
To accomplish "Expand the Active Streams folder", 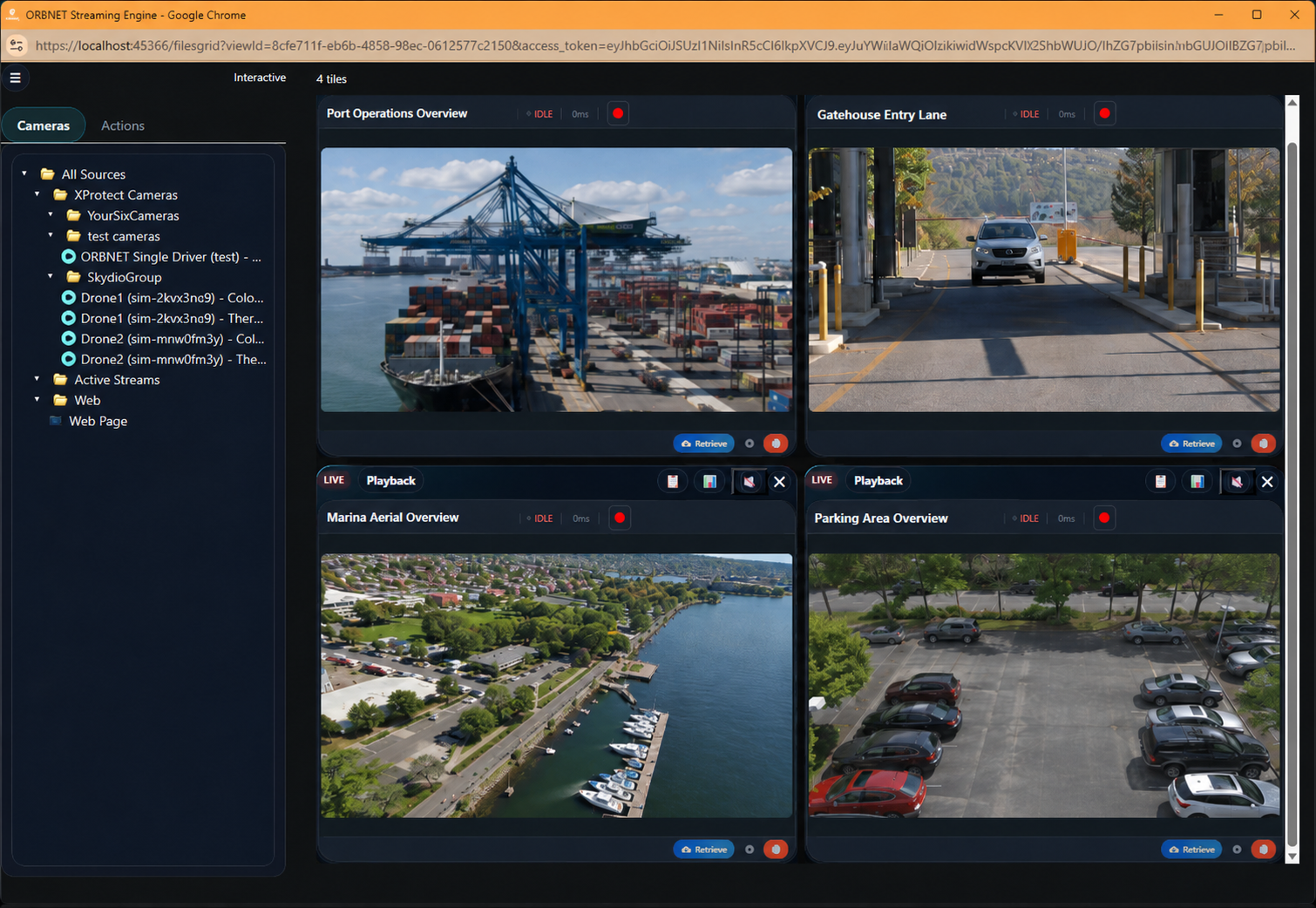I will [37, 379].
